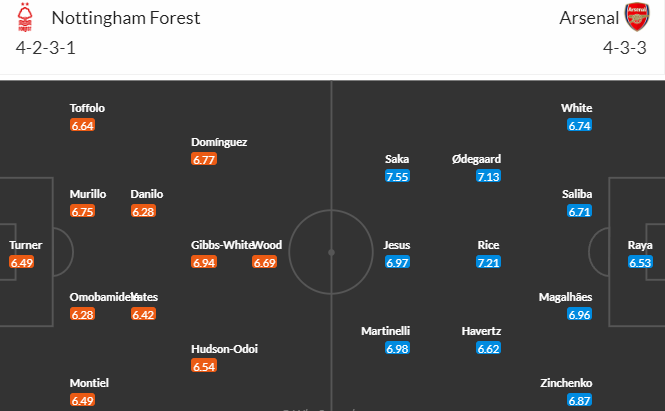The image size is (665, 411).
Task: Select Ødegaard's 7.13 rating badge
Action: (488, 176)
